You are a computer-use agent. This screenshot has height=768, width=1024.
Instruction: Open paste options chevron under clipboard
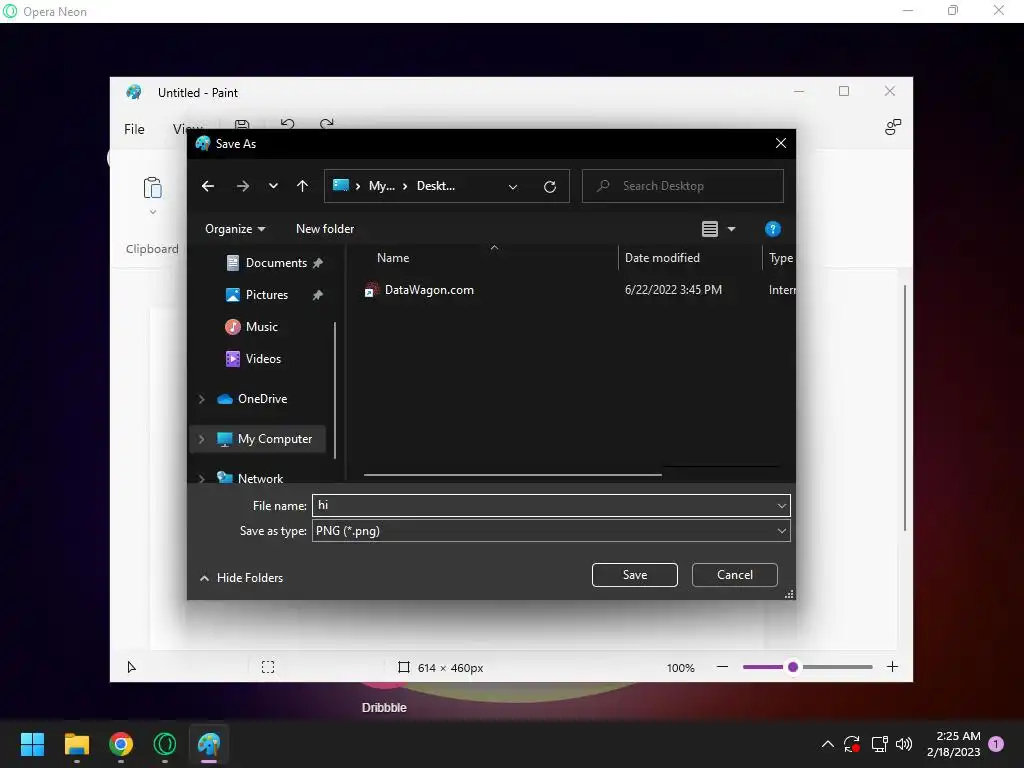point(153,212)
